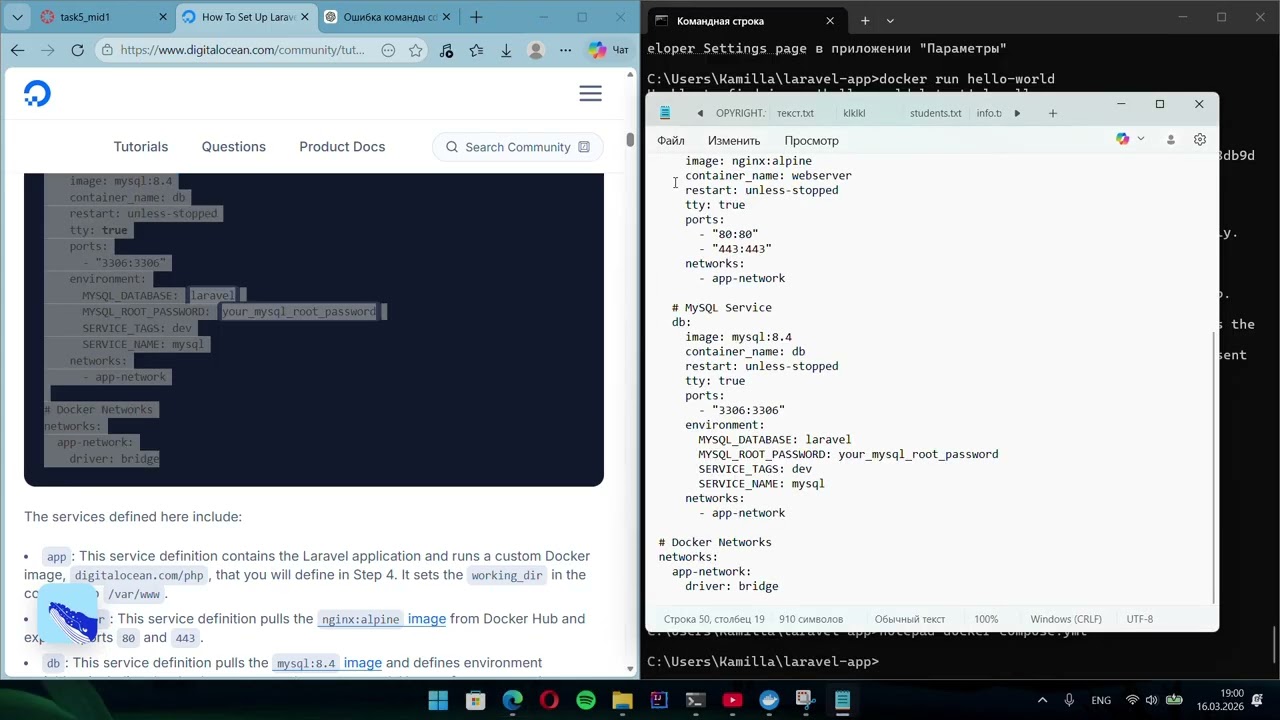Open the address bar more-options bubble icon
The image size is (1280, 720).
click(388, 50)
